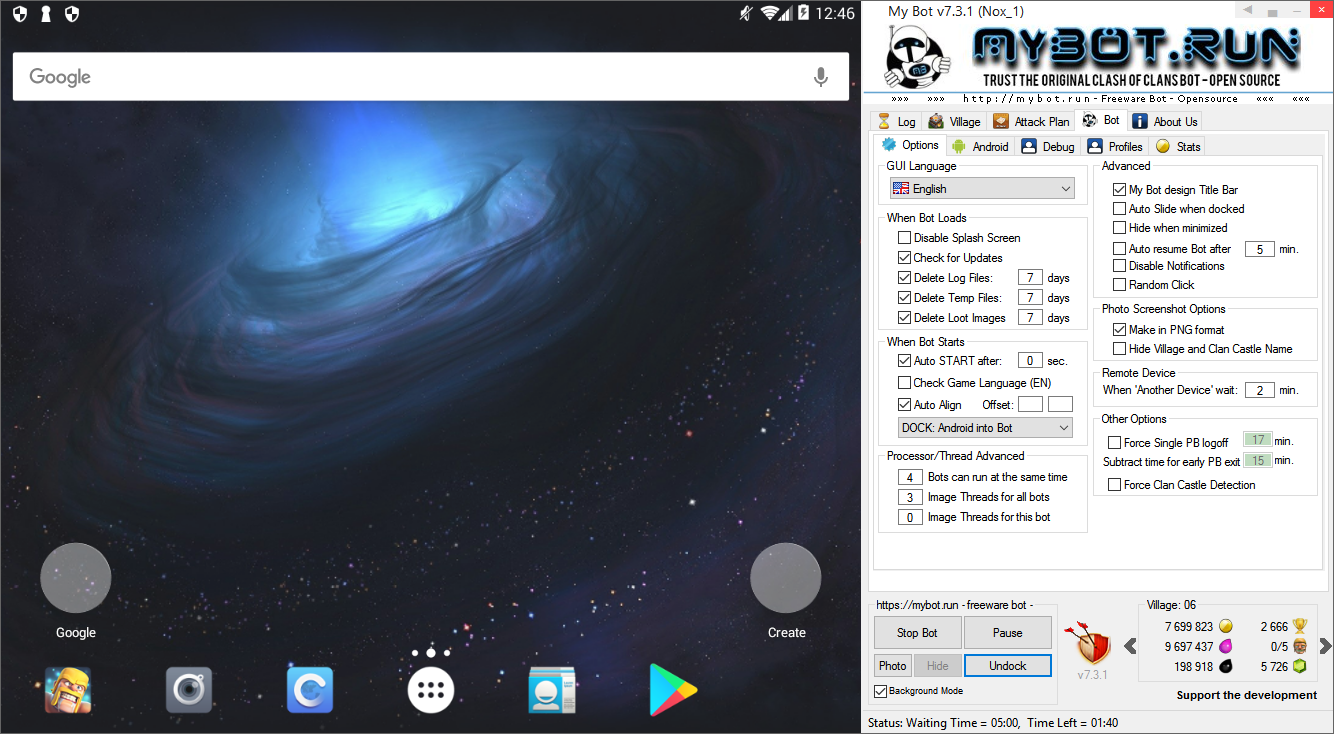Image resolution: width=1334 pixels, height=734 pixels.
Task: Open the DOCK: Android into Bot dropdown
Action: pos(984,427)
